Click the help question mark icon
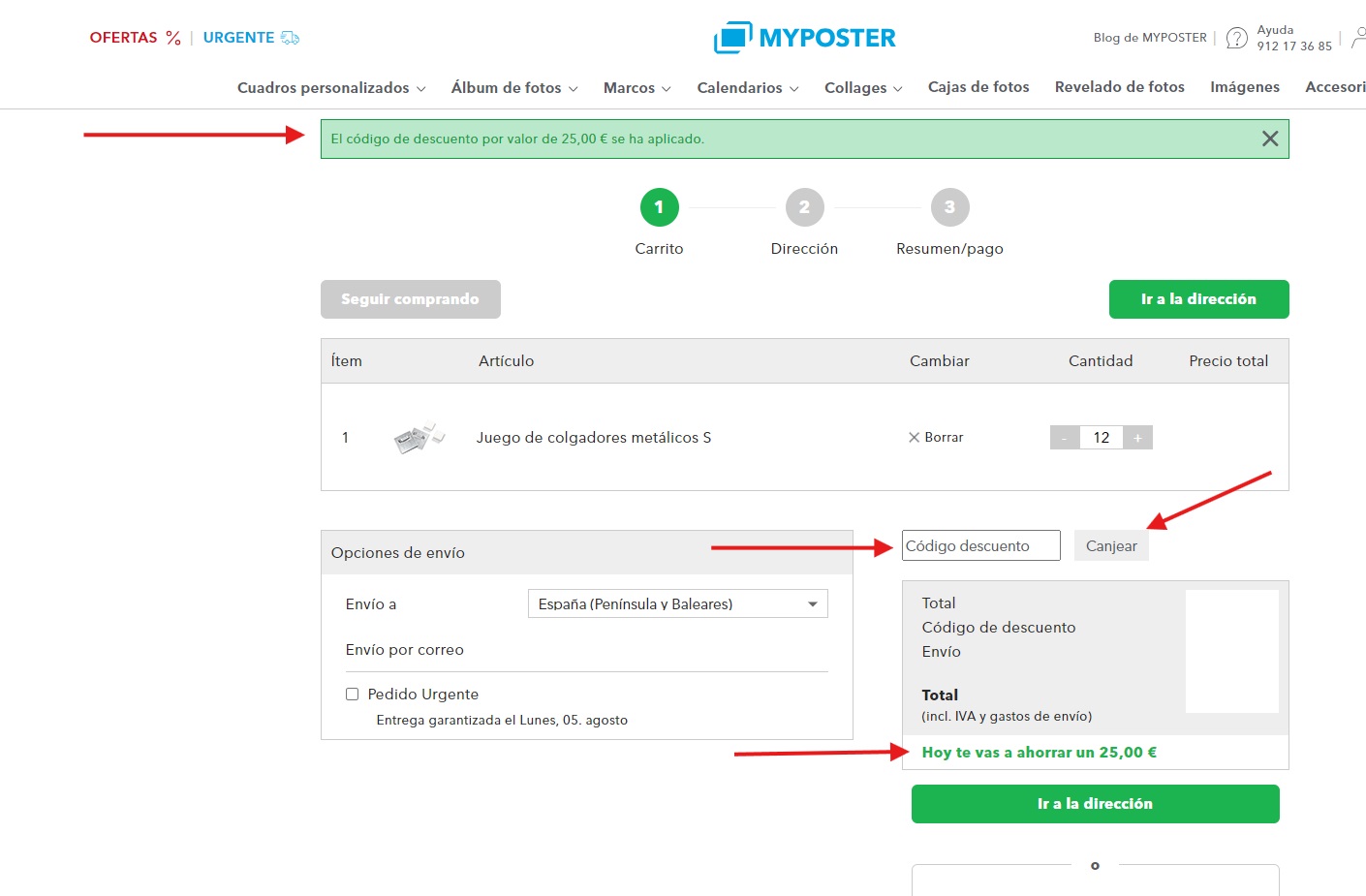The width and height of the screenshot is (1366, 896). coord(1236,38)
